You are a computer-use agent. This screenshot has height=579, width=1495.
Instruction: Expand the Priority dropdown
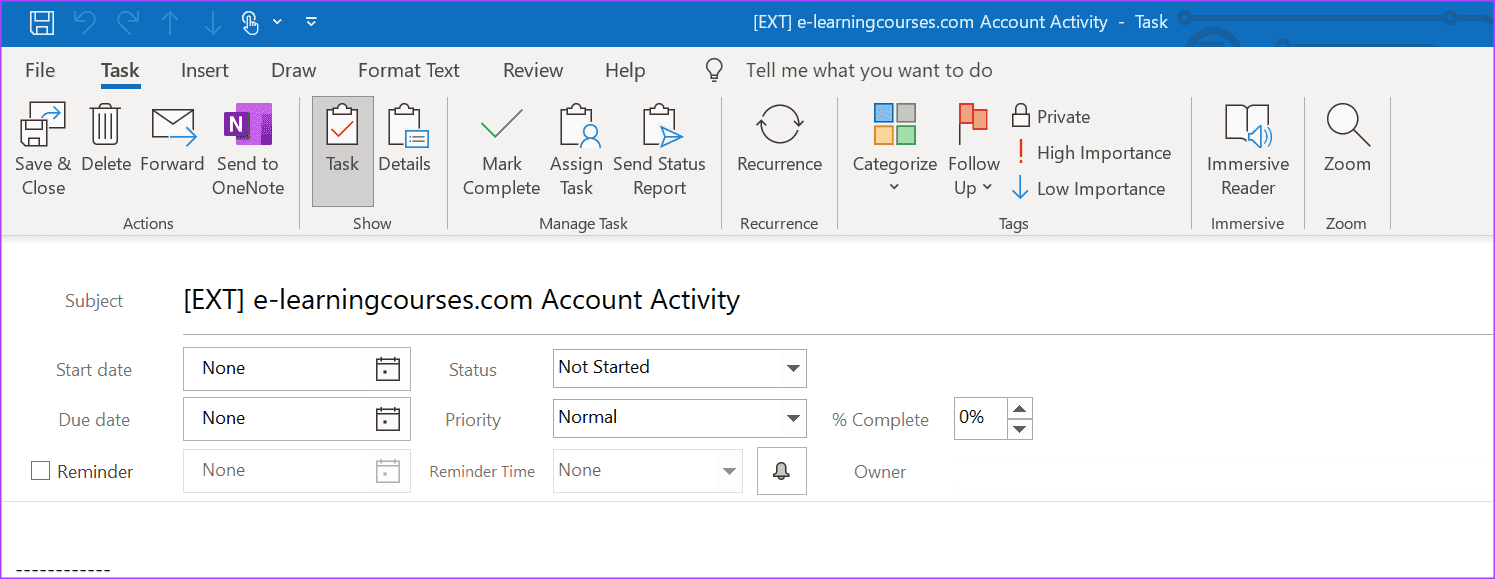click(793, 418)
